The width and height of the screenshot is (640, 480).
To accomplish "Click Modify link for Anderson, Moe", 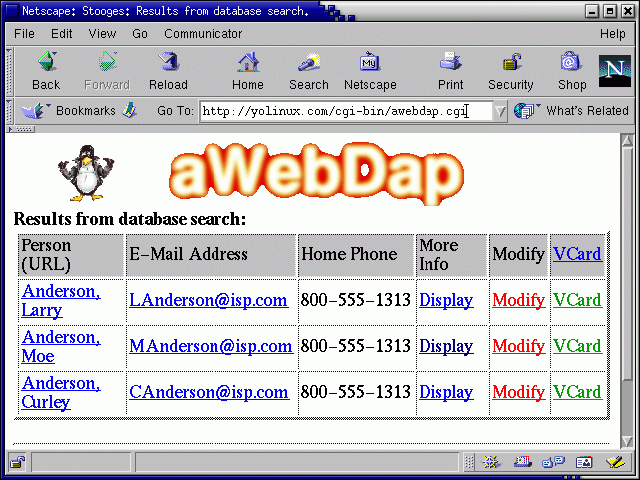I will [518, 346].
